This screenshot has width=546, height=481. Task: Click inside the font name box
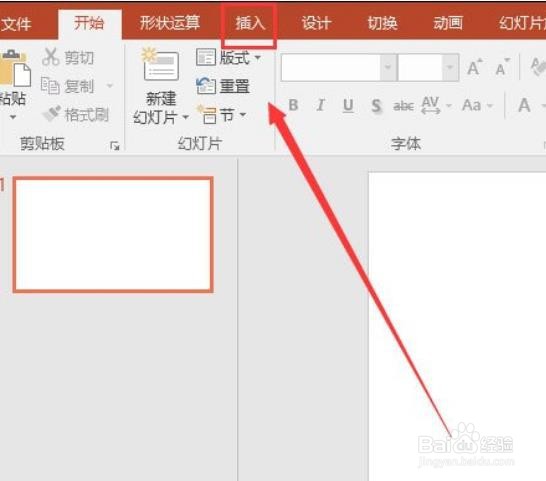click(x=330, y=67)
